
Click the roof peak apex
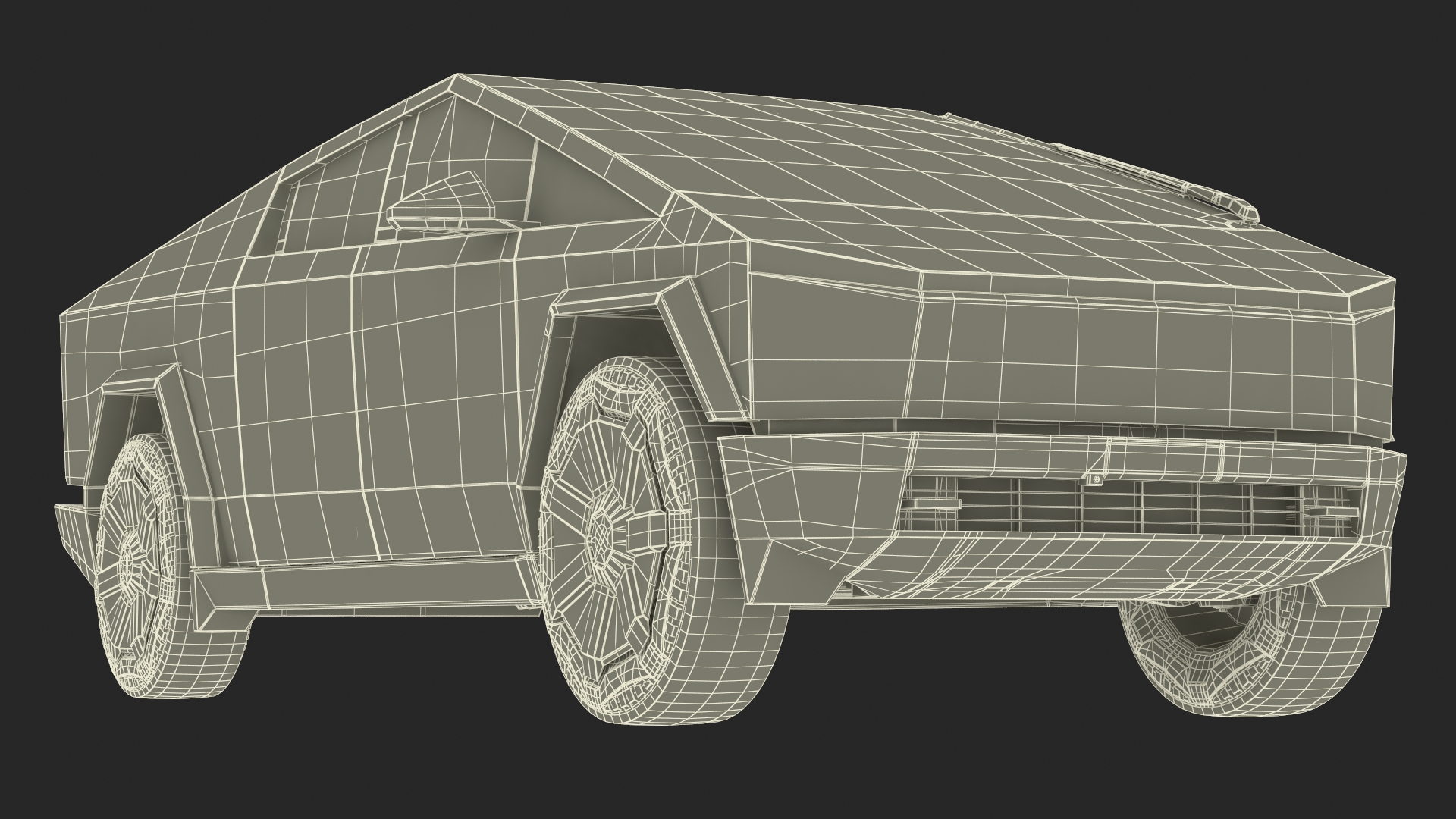457,76
